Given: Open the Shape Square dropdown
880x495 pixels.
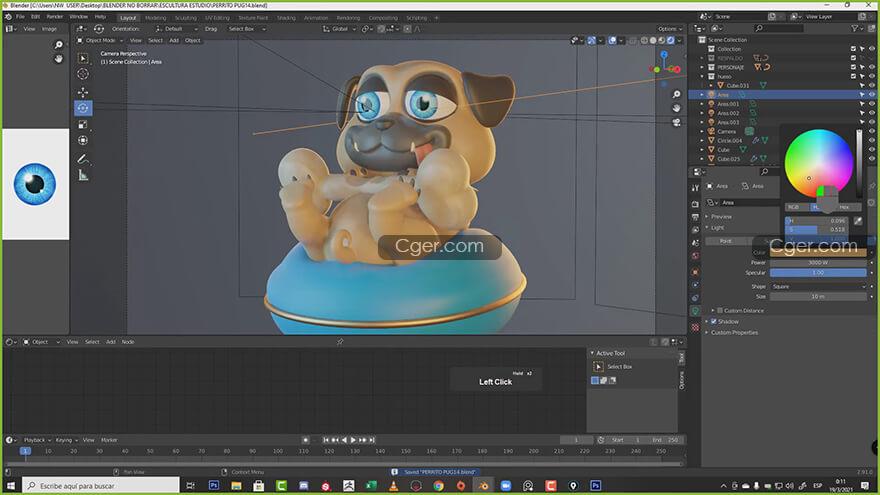Looking at the screenshot, I should click(818, 286).
